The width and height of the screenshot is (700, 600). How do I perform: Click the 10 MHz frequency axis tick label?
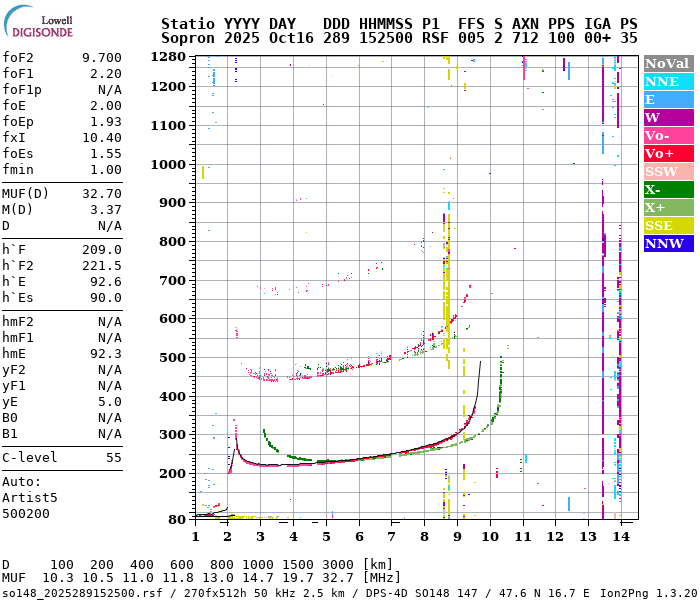pyautogui.click(x=489, y=537)
